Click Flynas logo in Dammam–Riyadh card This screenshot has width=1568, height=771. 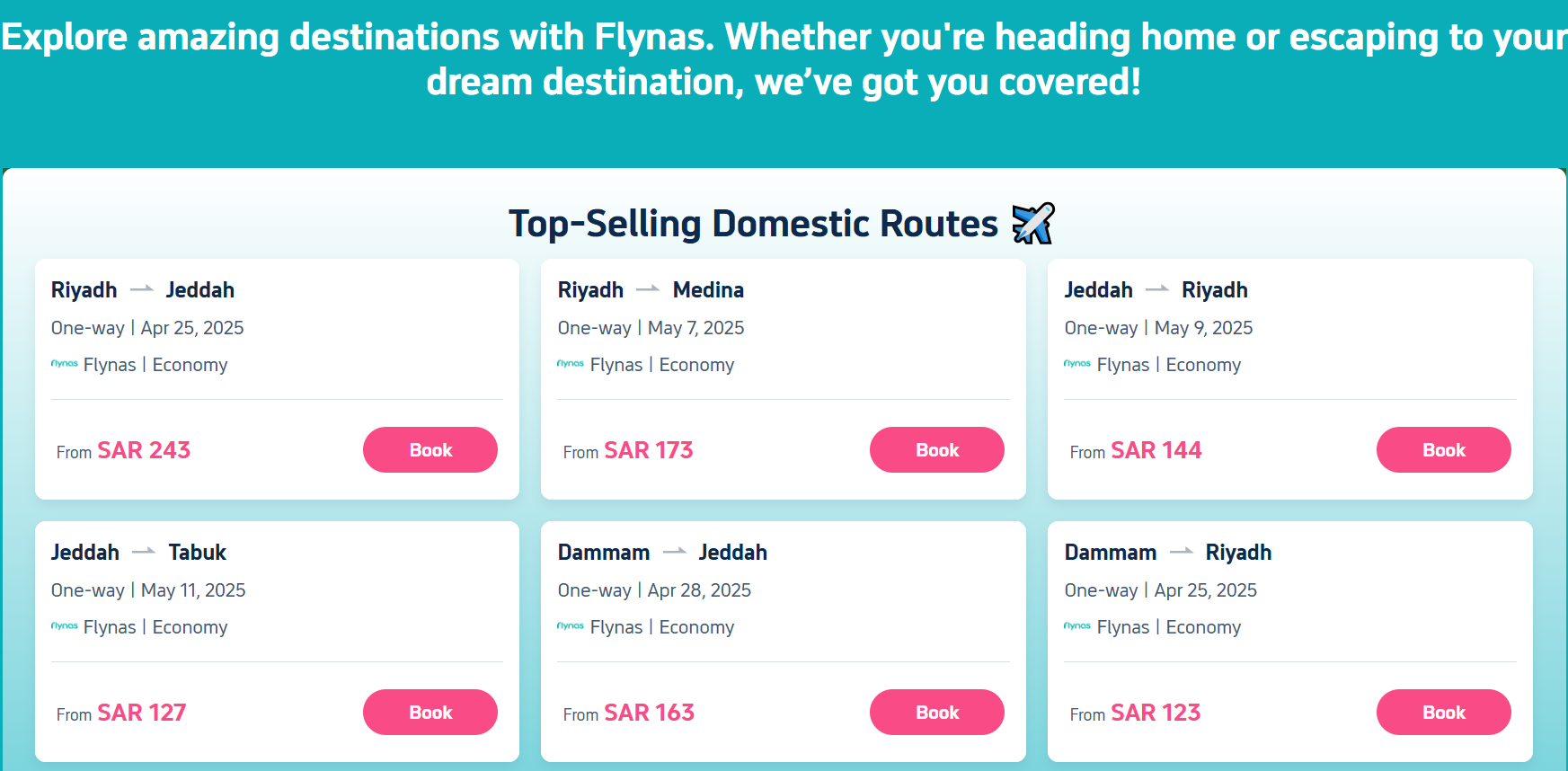(x=1077, y=626)
